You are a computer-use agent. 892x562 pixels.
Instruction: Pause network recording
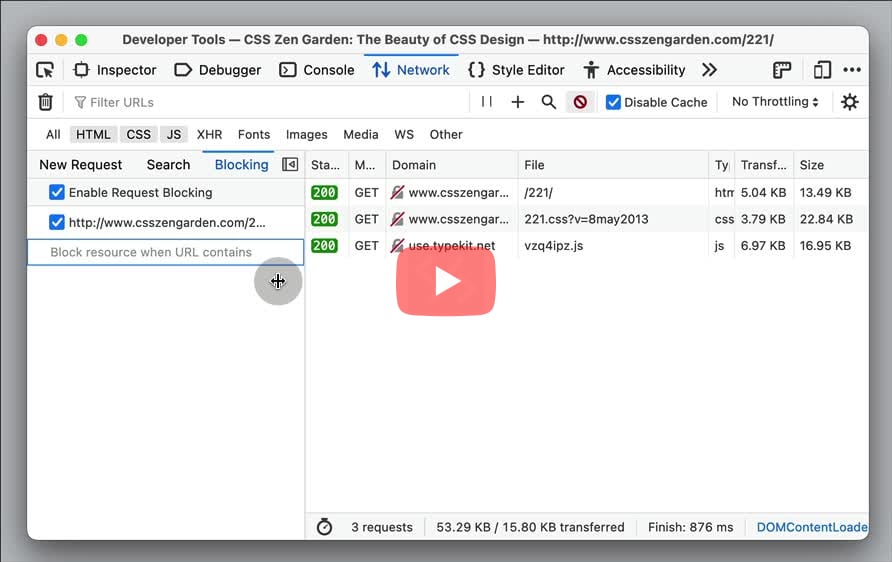486,102
